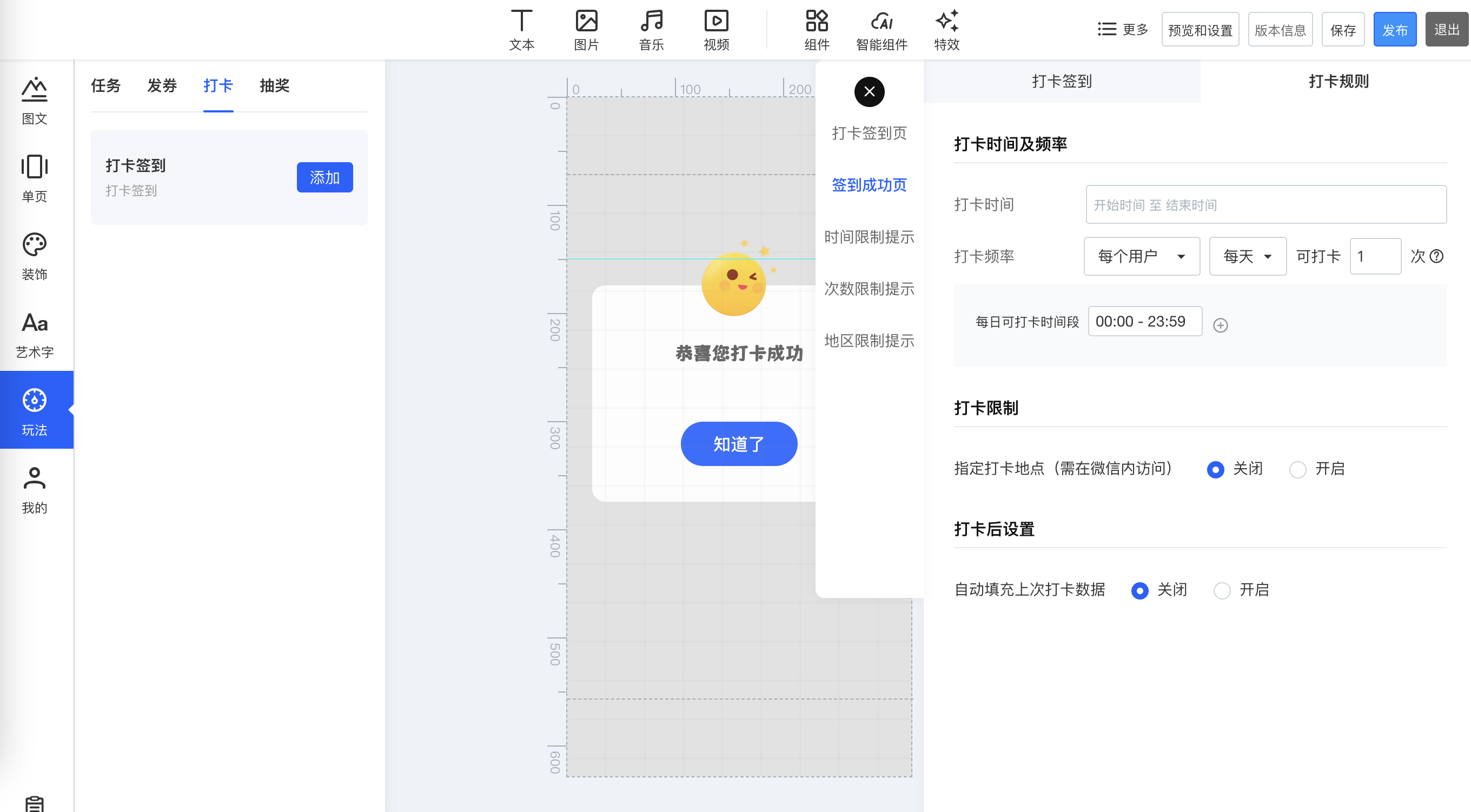Select the 恭喜您打卡成功 text on canvas
Viewport: 1471px width, 812px height.
point(738,354)
